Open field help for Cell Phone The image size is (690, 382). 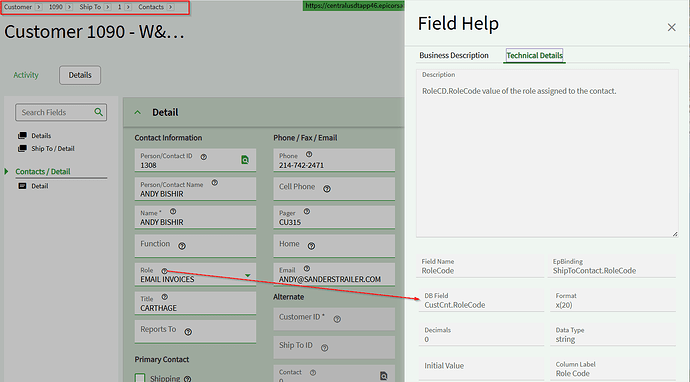(327, 189)
